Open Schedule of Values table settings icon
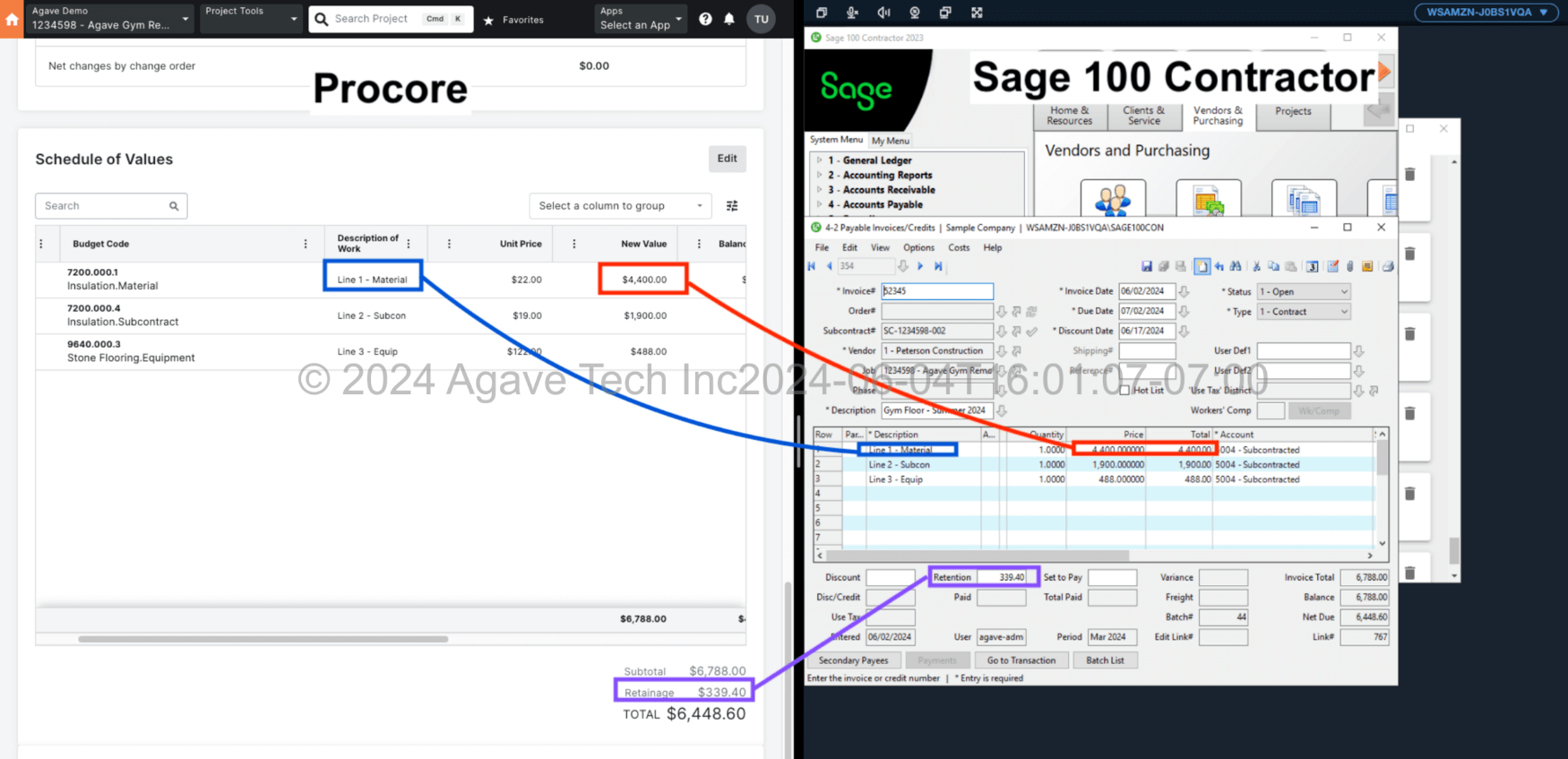 click(732, 206)
